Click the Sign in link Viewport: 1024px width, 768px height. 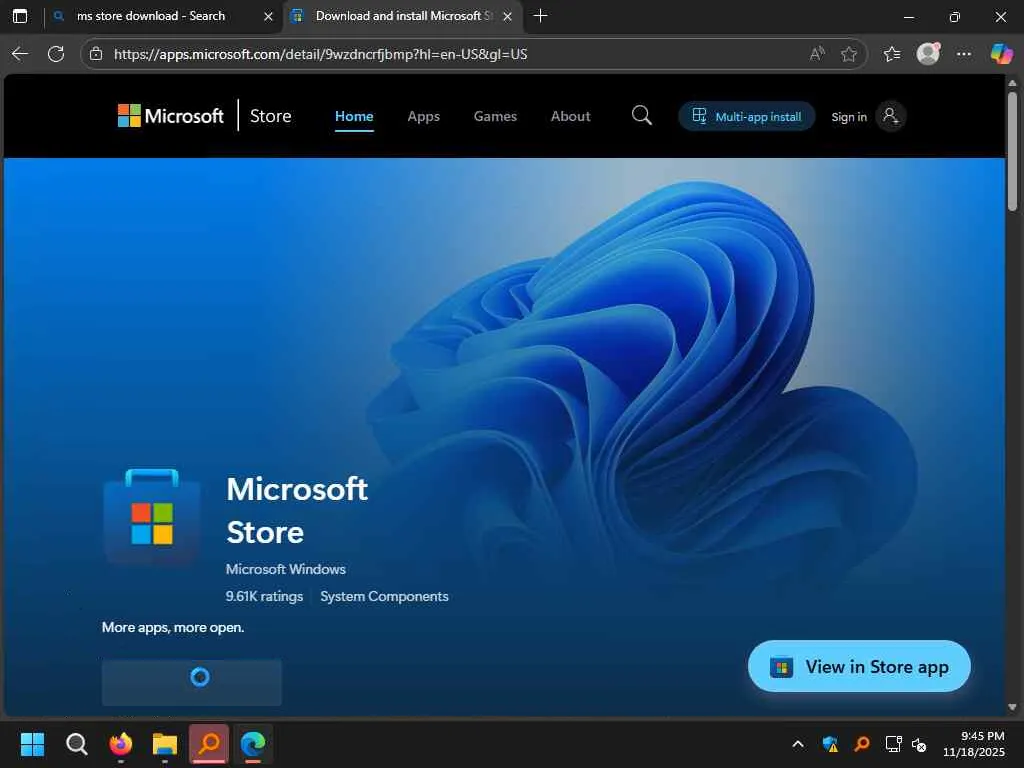848,117
